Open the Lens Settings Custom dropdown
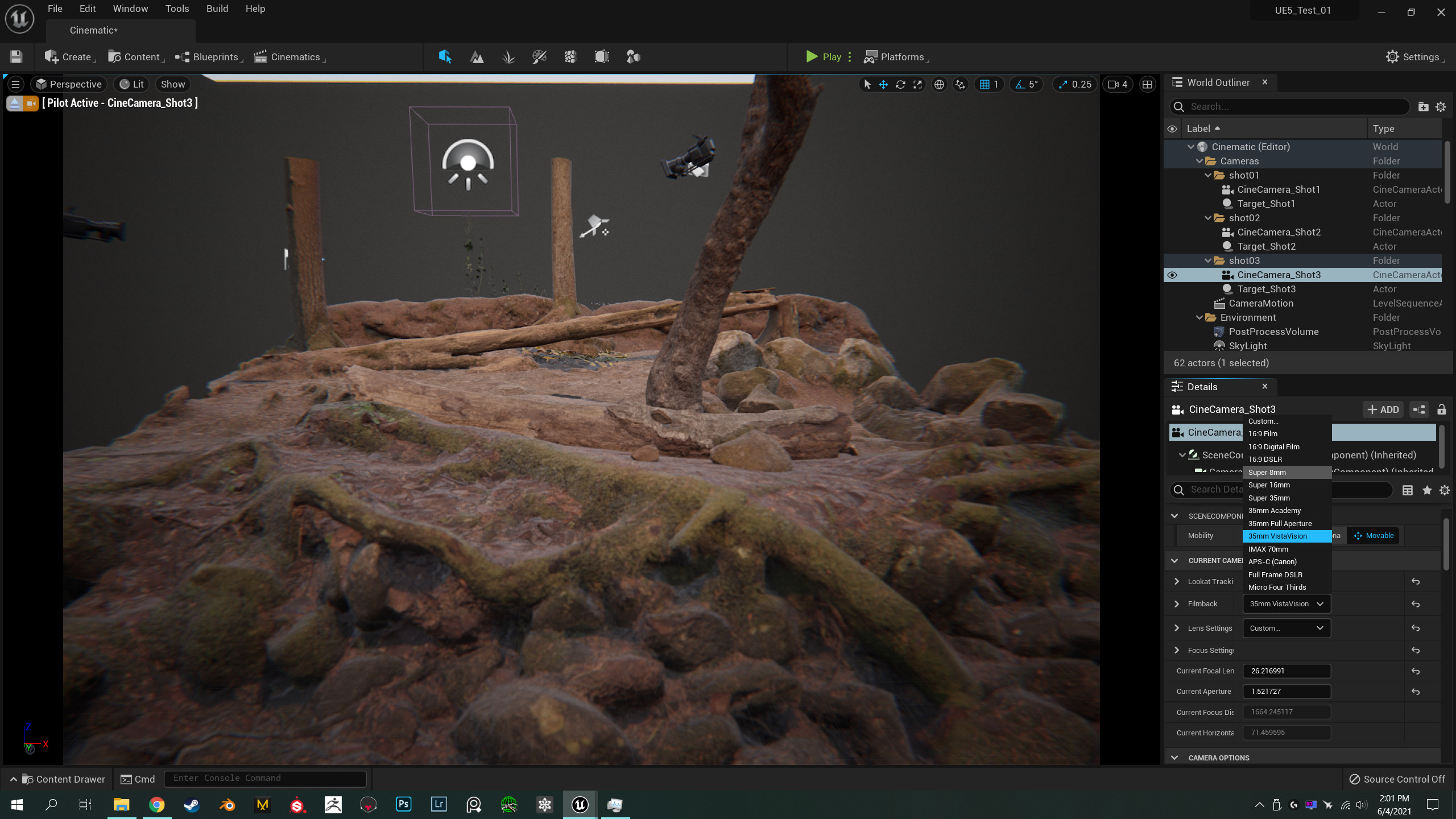 [1287, 628]
